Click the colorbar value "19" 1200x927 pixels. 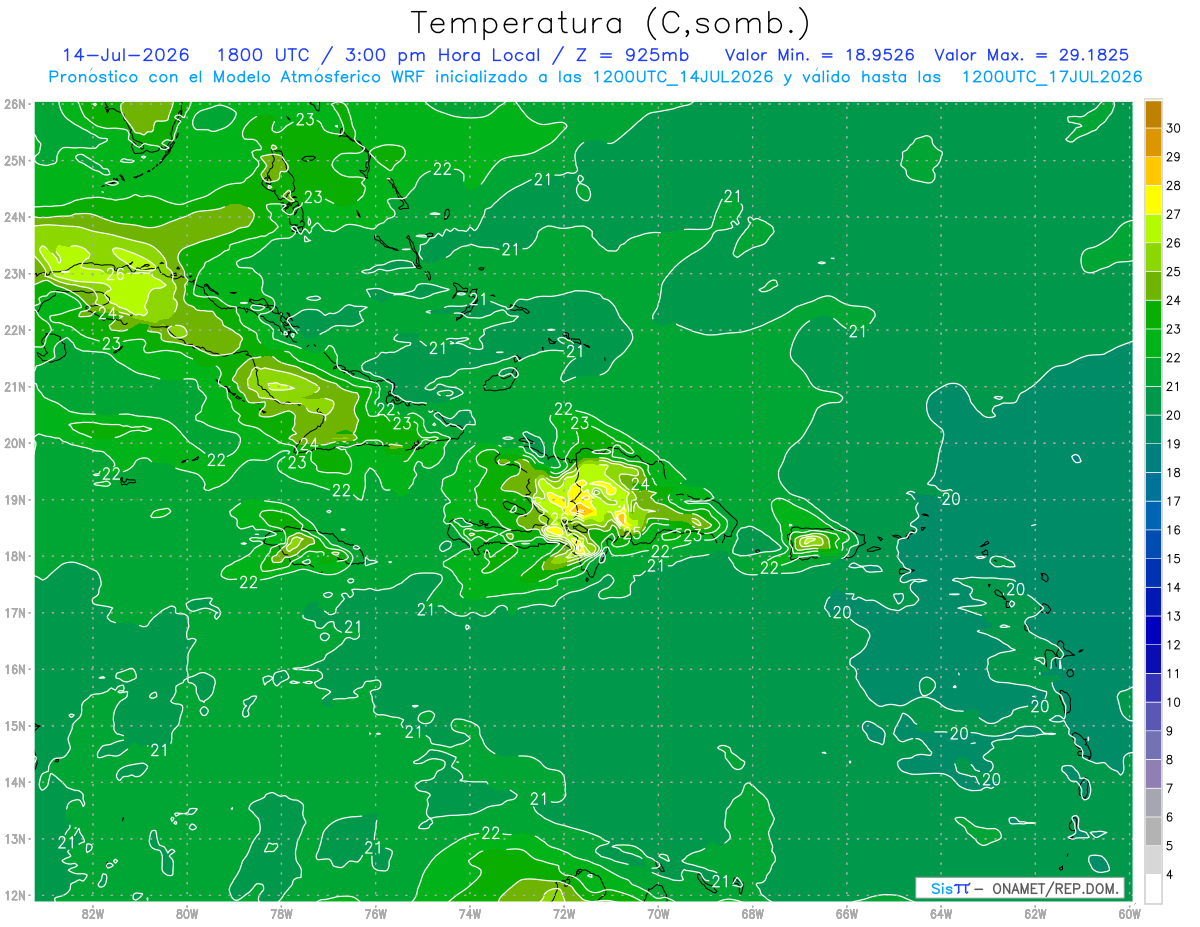[1173, 444]
